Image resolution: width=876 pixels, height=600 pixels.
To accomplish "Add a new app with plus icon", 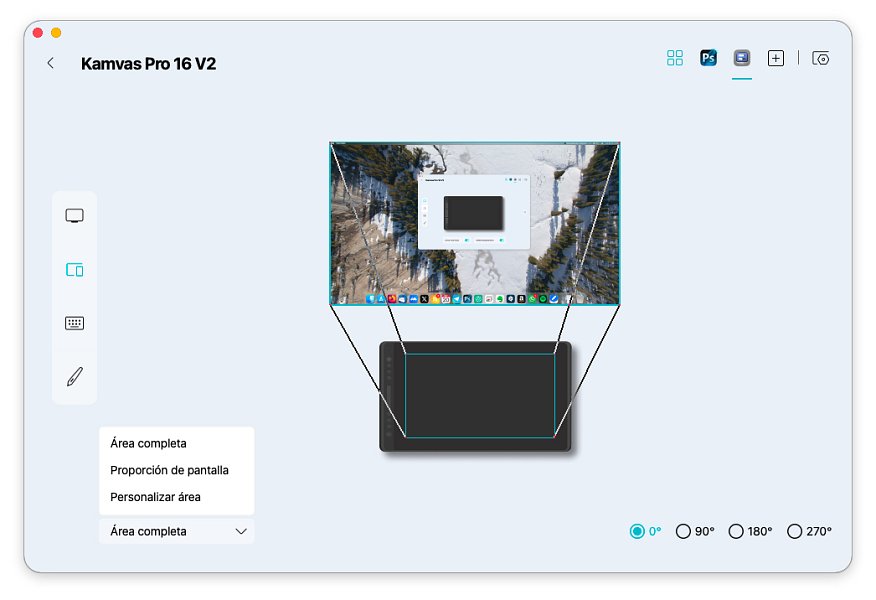I will [x=776, y=58].
